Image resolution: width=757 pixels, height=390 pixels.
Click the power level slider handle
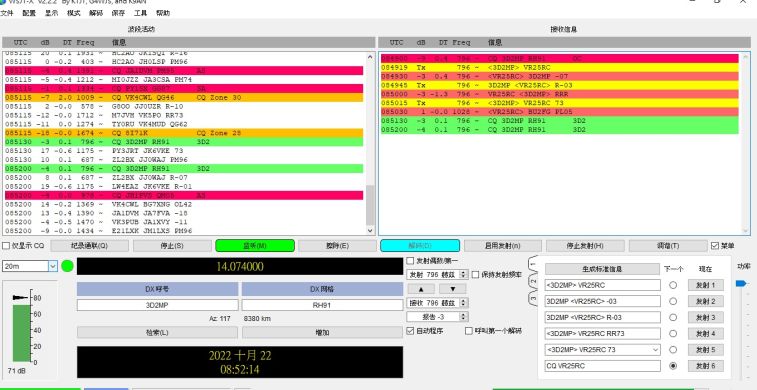(x=741, y=284)
